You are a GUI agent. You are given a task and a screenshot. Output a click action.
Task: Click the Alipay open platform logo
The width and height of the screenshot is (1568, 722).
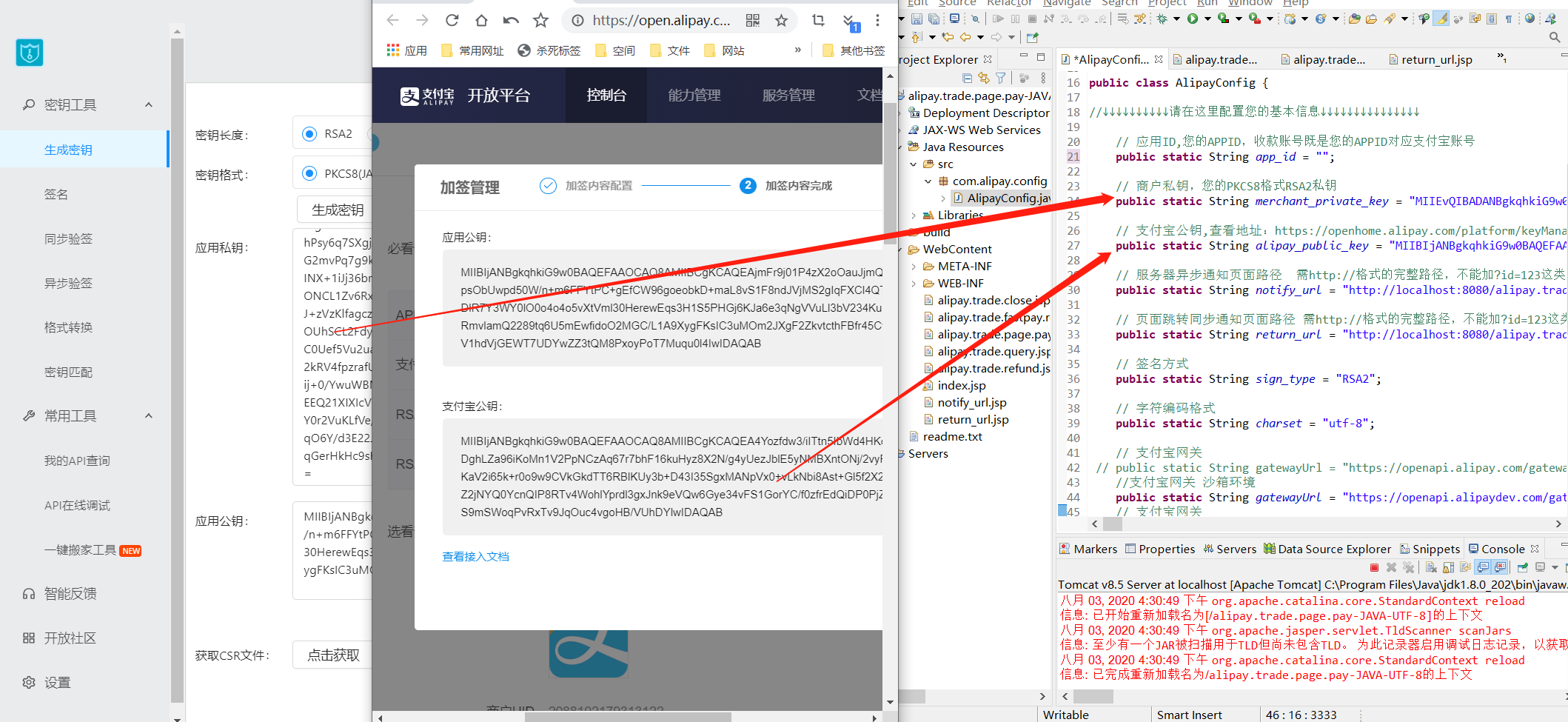click(x=465, y=96)
